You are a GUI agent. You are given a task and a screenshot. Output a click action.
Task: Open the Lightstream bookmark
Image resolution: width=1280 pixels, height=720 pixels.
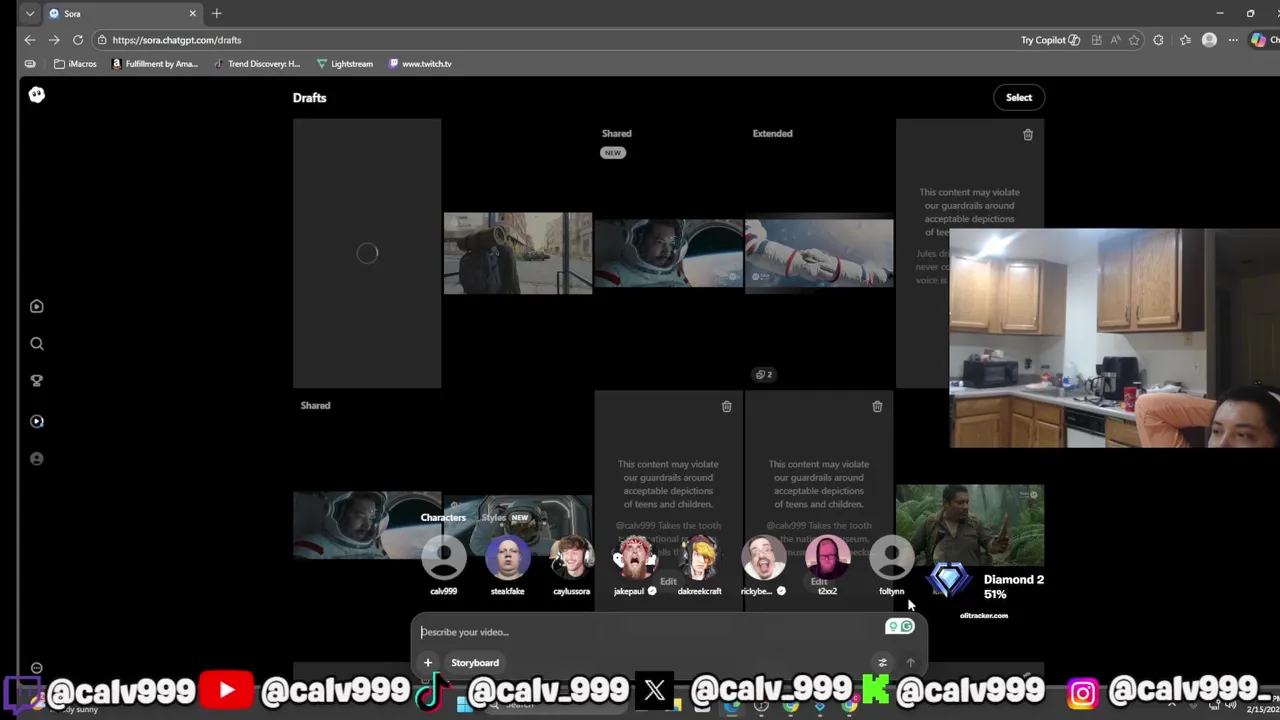[x=345, y=63]
